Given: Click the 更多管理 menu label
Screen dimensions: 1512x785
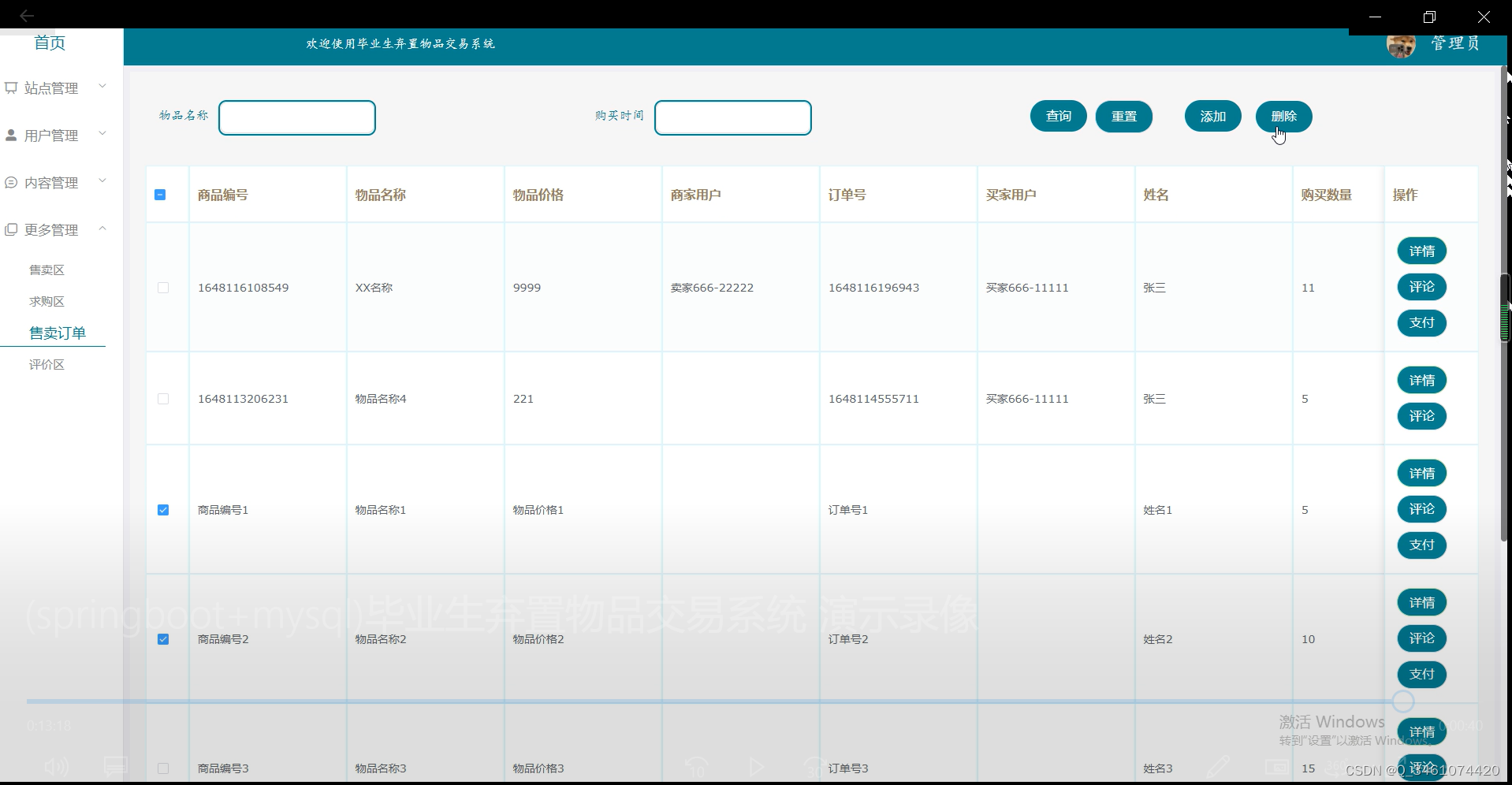Looking at the screenshot, I should click(x=51, y=230).
